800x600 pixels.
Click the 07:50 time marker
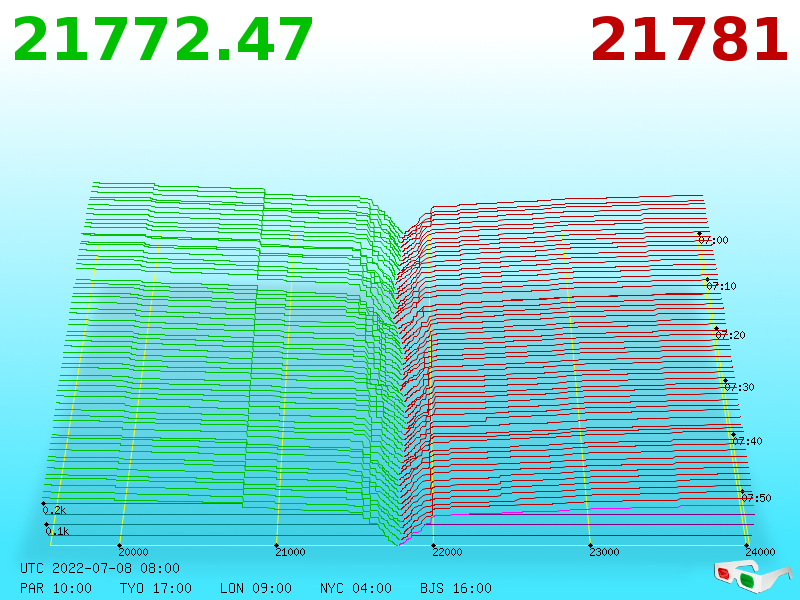click(756, 498)
